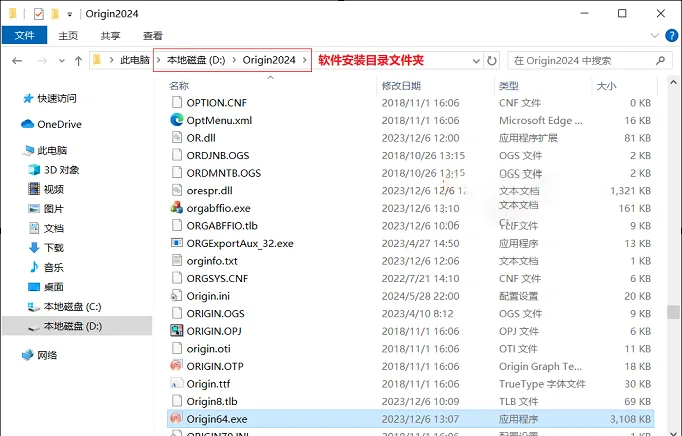
Task: Click the orginfo.txt text file icon
Action: pos(177,260)
